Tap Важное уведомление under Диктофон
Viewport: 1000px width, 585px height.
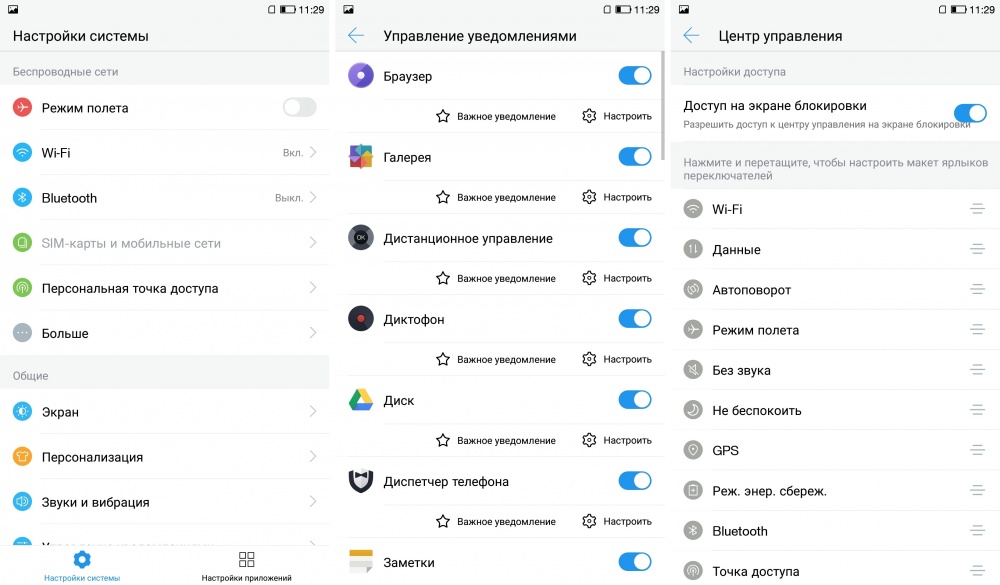tap(496, 359)
